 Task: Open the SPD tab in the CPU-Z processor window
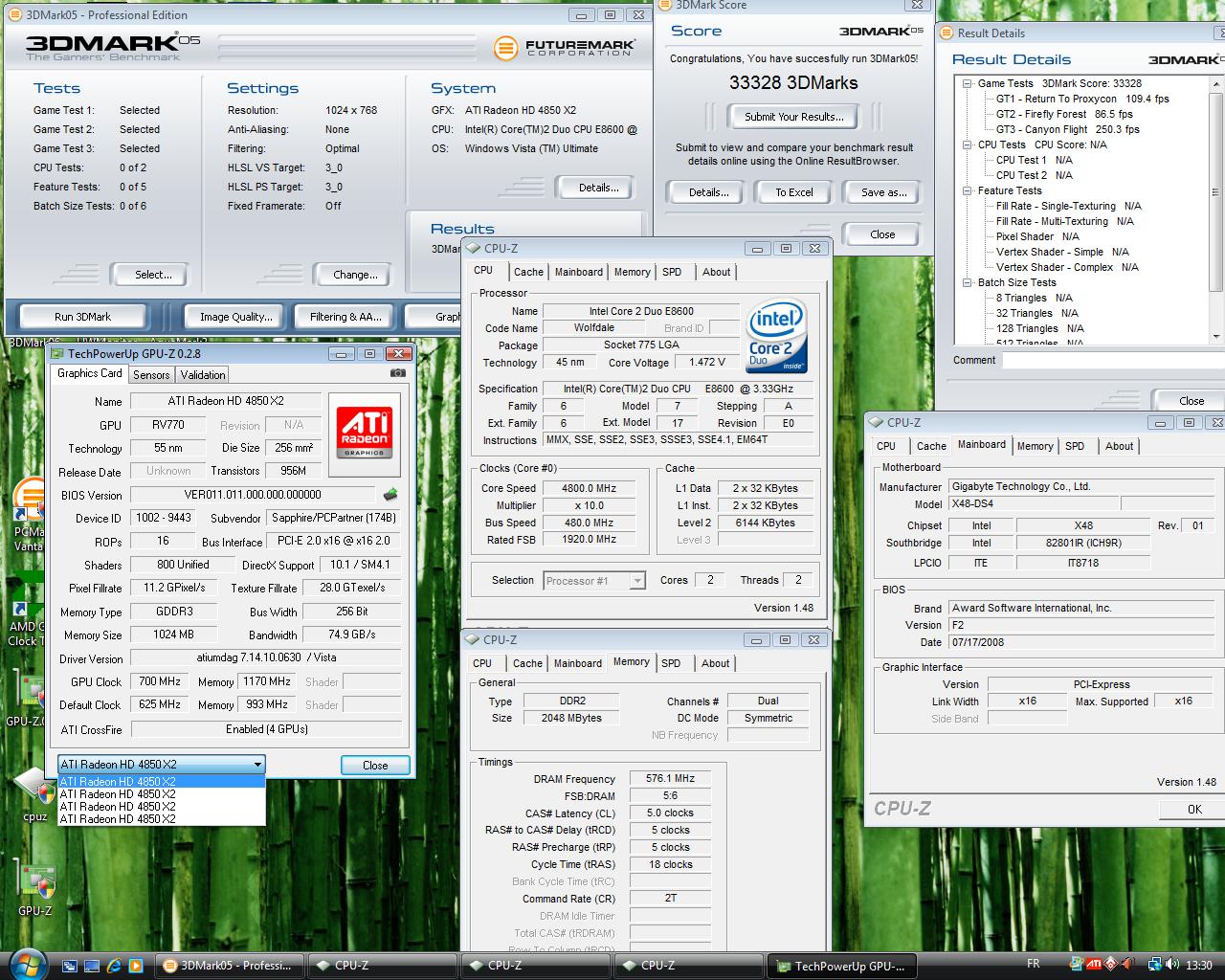pos(672,272)
